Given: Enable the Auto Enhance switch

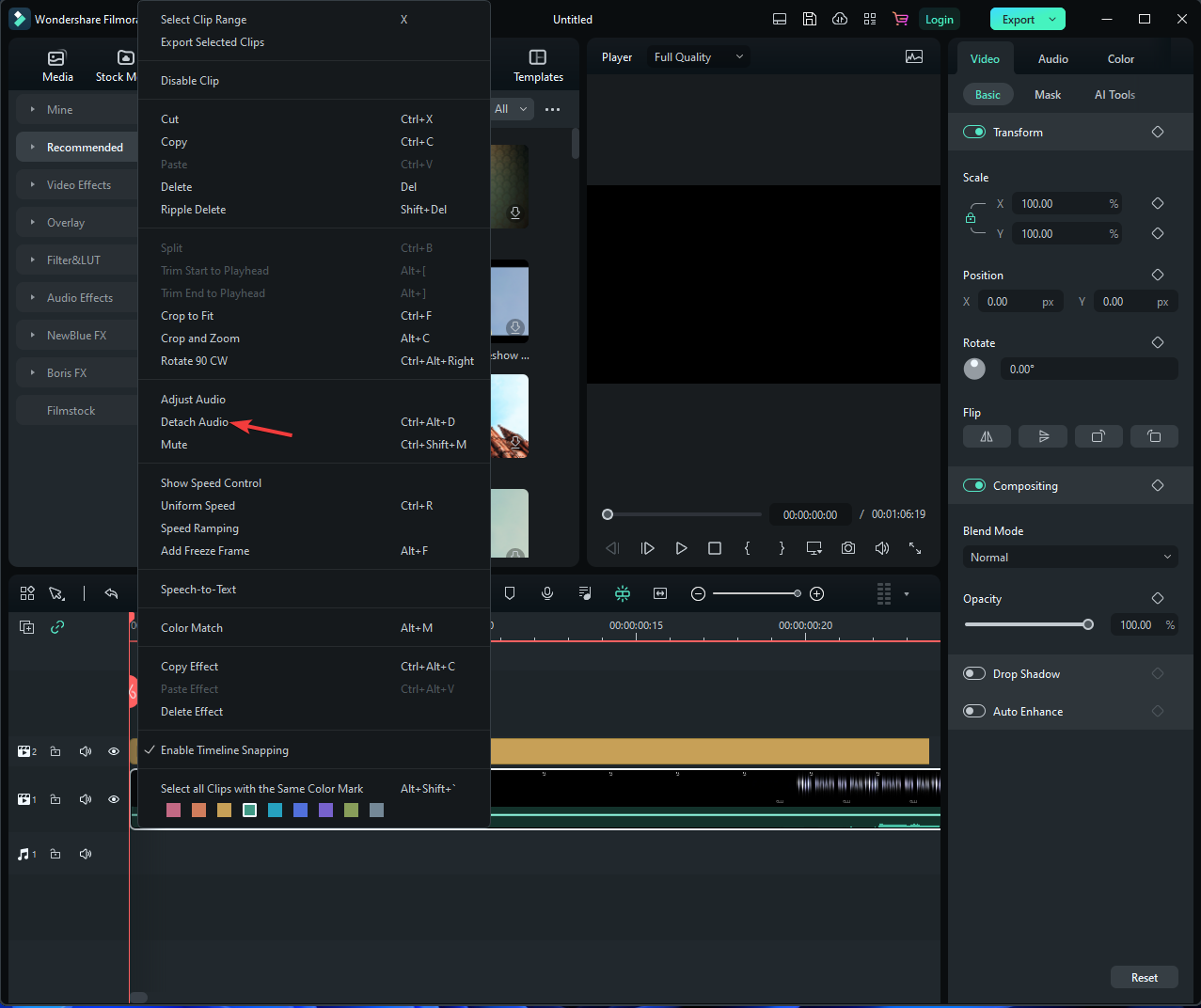Looking at the screenshot, I should pyautogui.click(x=974, y=712).
